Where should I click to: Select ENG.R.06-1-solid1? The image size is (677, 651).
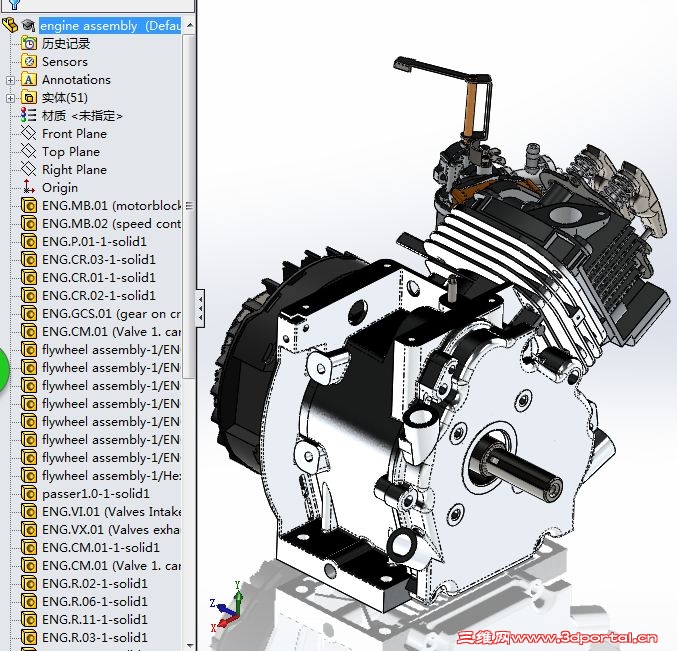click(95, 601)
